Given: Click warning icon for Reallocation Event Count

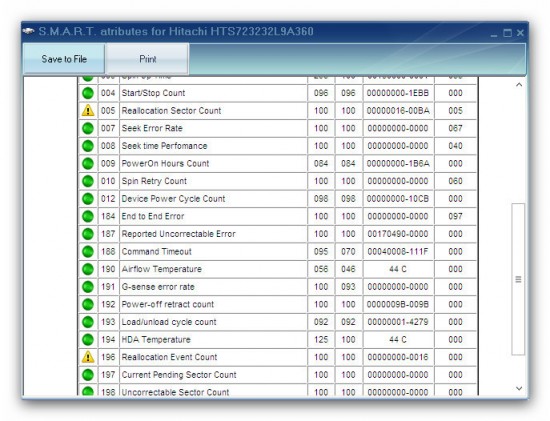Looking at the screenshot, I should (88, 357).
